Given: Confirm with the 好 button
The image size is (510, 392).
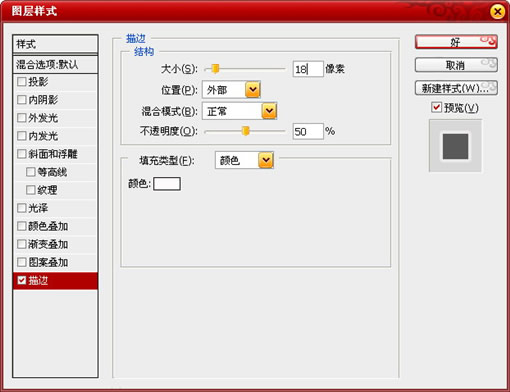Looking at the screenshot, I should point(456,42).
